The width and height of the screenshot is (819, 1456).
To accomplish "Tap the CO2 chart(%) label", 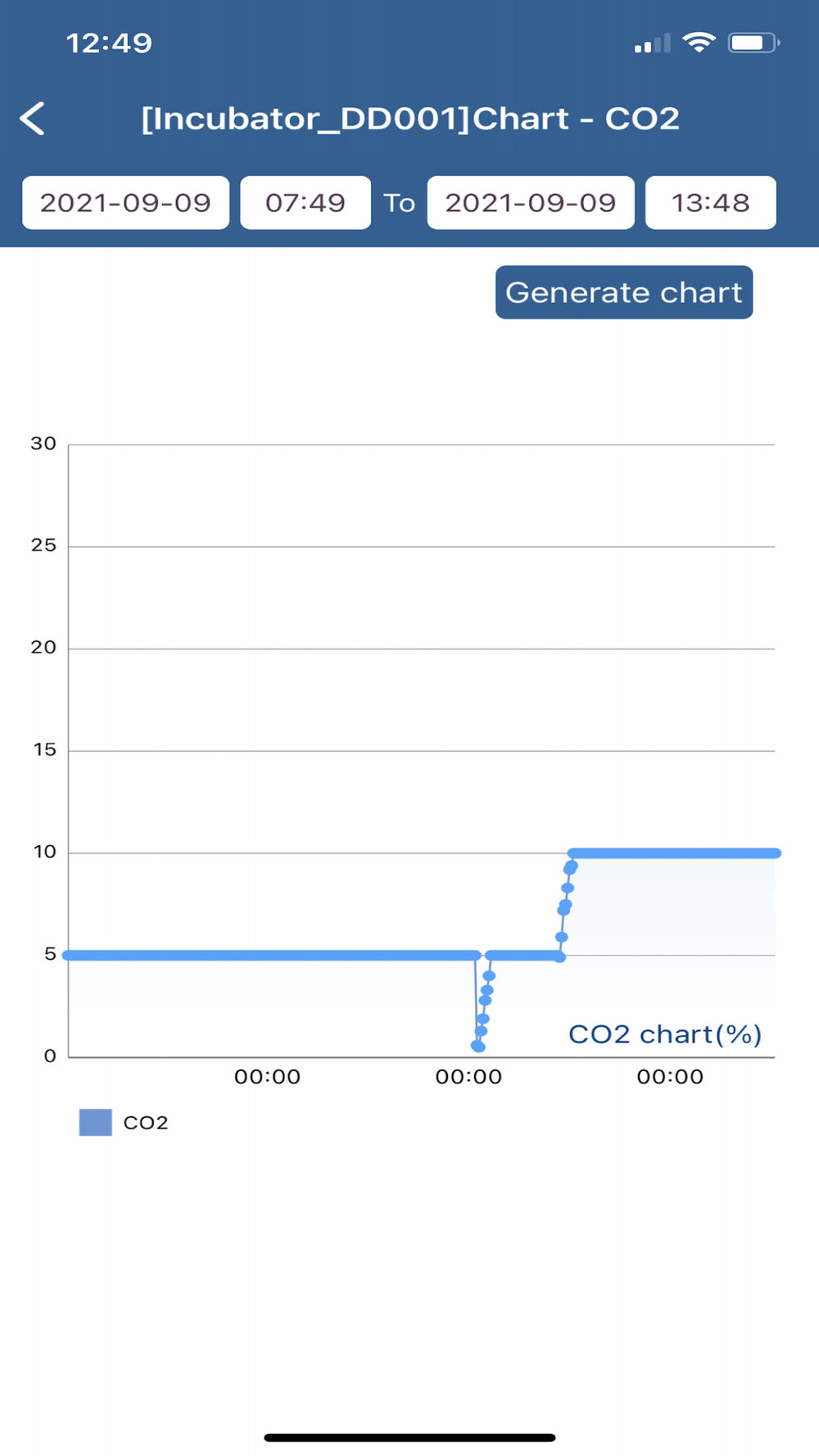I will click(x=665, y=1034).
